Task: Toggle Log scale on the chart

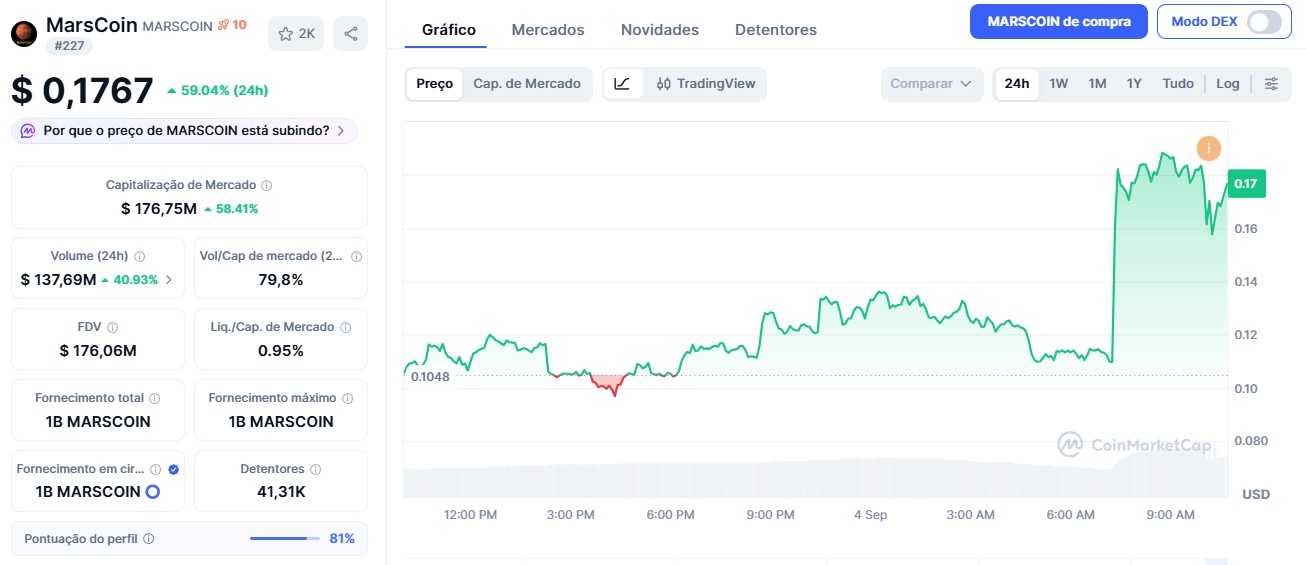Action: pos(1228,84)
